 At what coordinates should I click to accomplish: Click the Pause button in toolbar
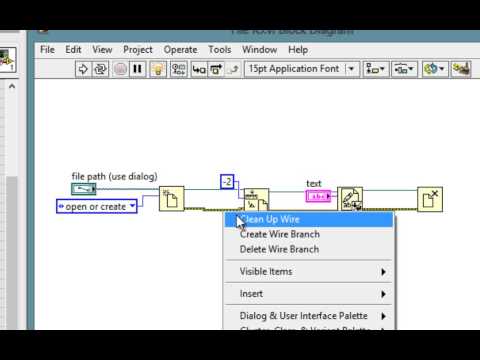point(137,69)
